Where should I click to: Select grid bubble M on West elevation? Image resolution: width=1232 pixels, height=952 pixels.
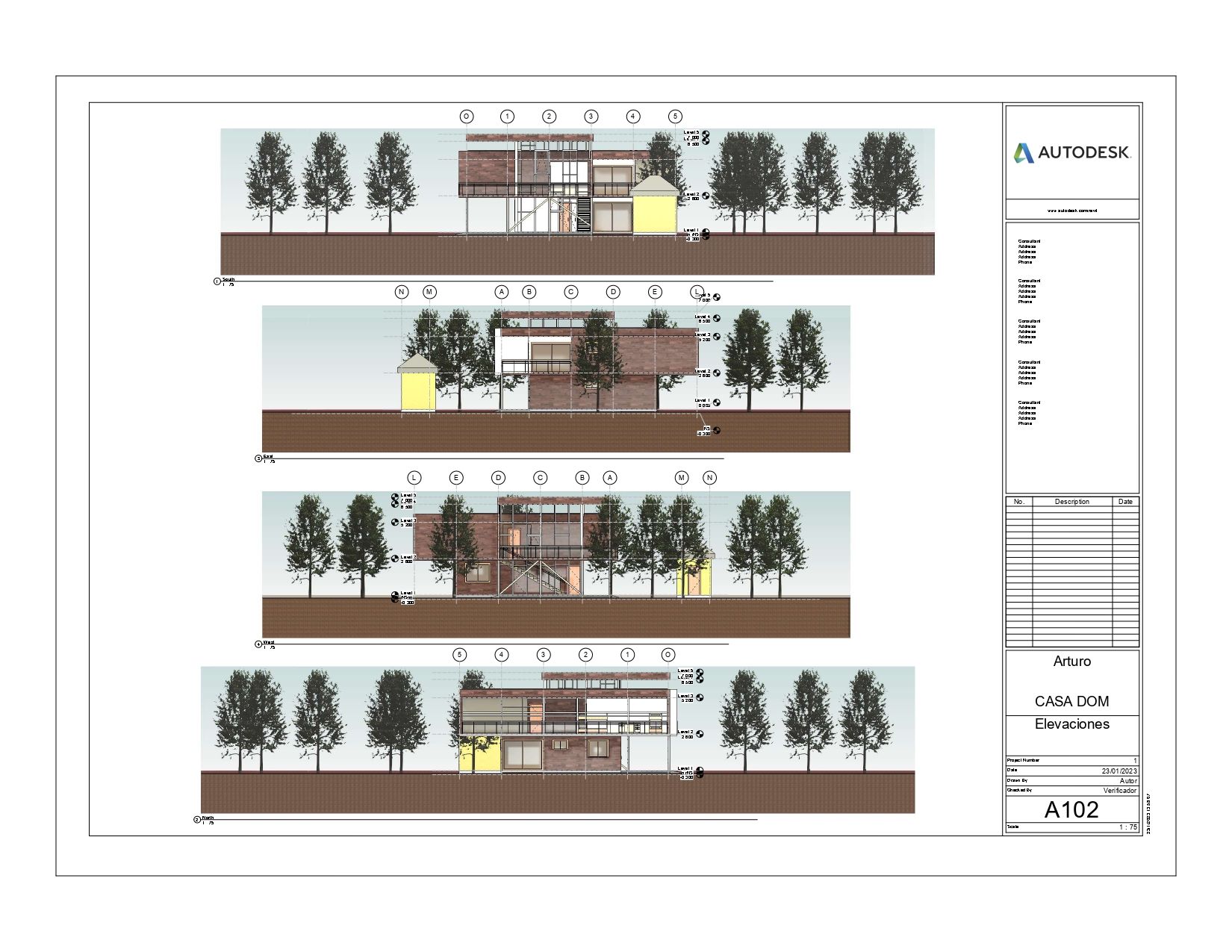click(x=682, y=478)
